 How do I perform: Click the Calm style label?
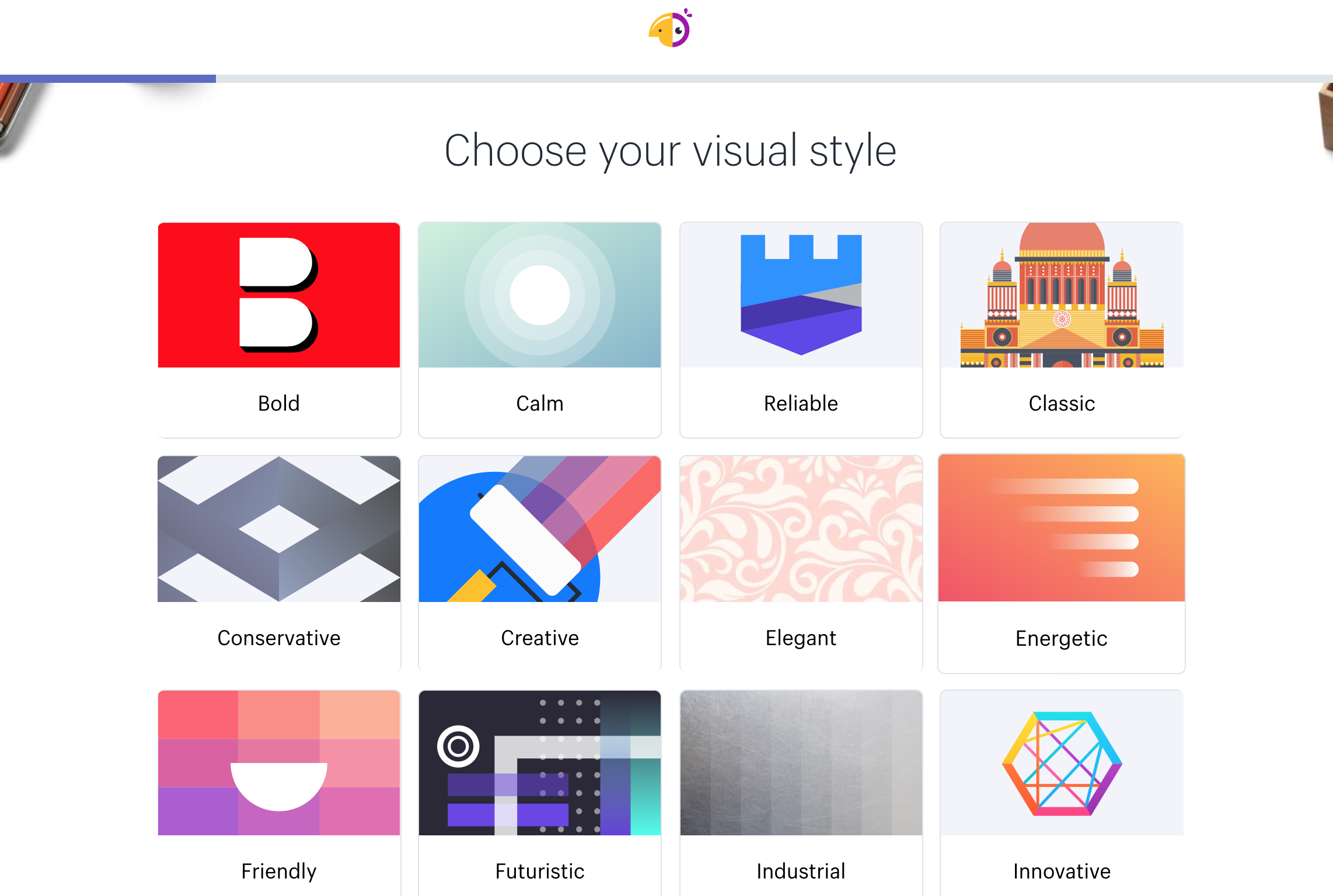click(540, 403)
